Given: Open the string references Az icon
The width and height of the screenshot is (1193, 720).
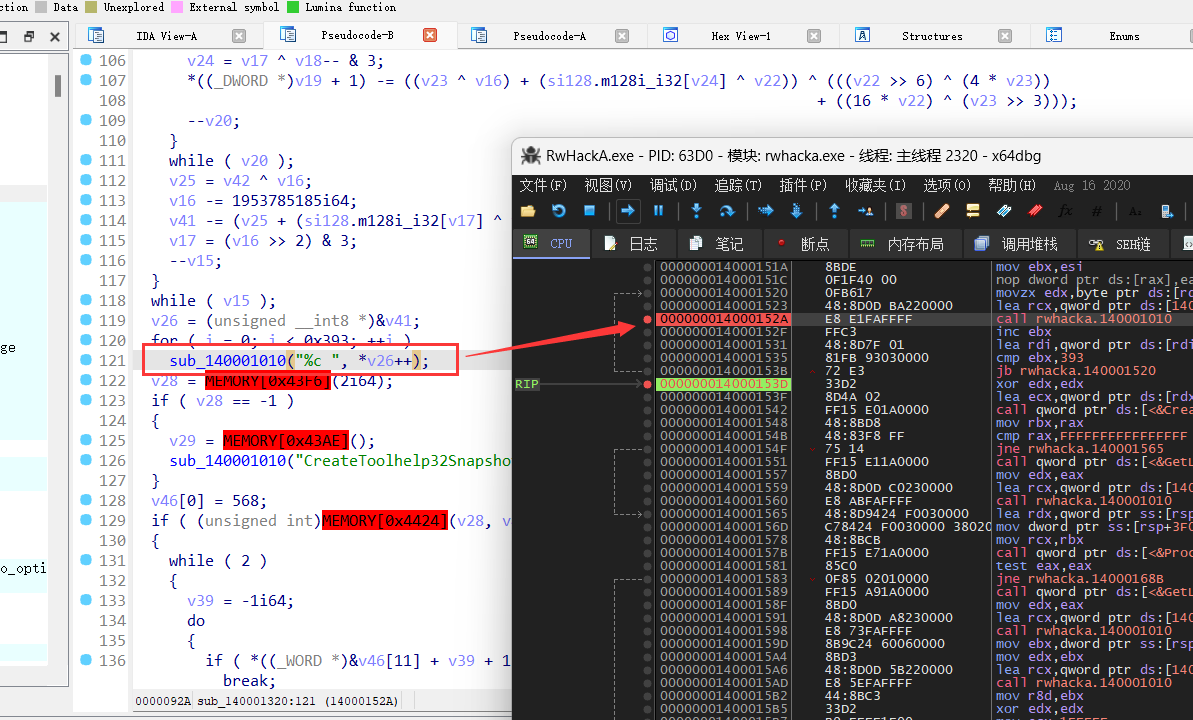Looking at the screenshot, I should 1135,211.
